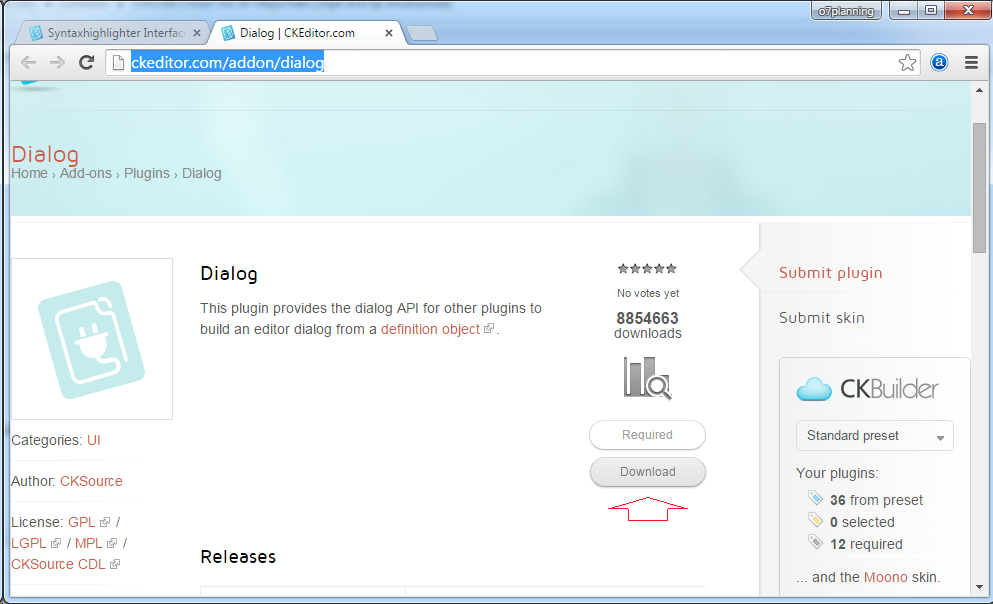Click the red 'Dialog' page title
The width and height of the screenshot is (993, 604).
click(x=45, y=154)
